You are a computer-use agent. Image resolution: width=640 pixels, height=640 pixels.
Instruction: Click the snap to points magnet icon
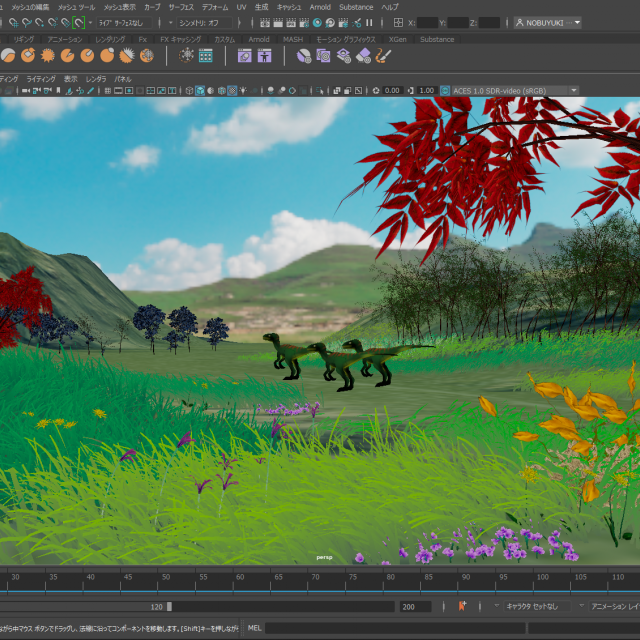coord(40,23)
